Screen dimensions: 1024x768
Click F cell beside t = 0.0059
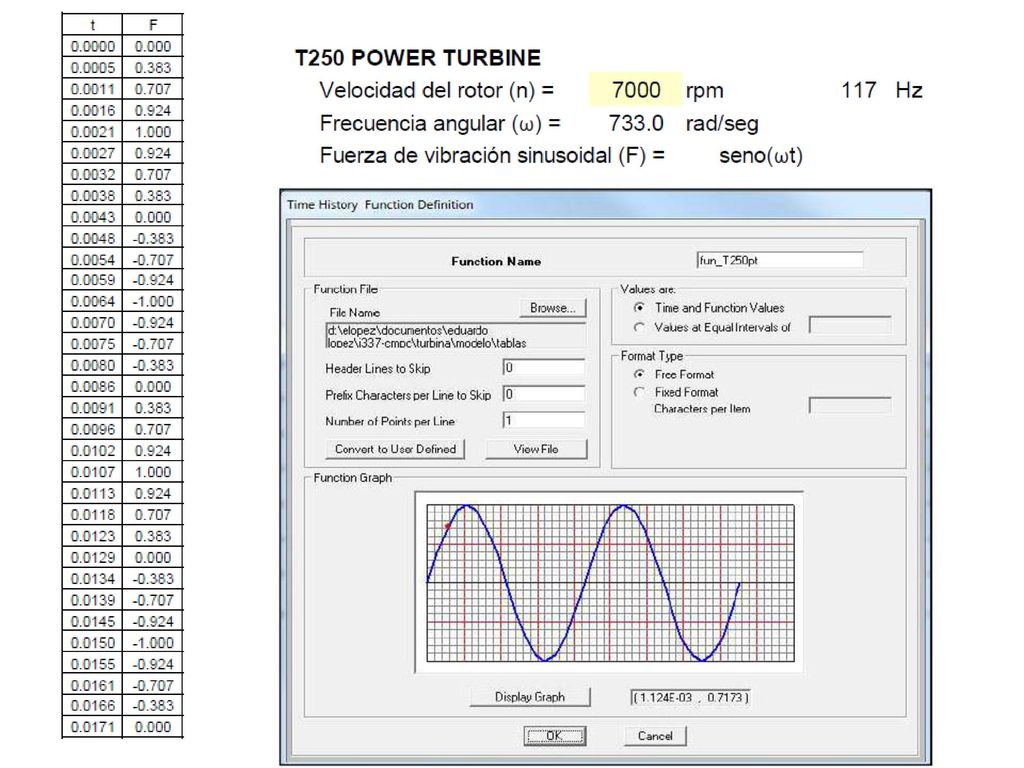tap(153, 280)
